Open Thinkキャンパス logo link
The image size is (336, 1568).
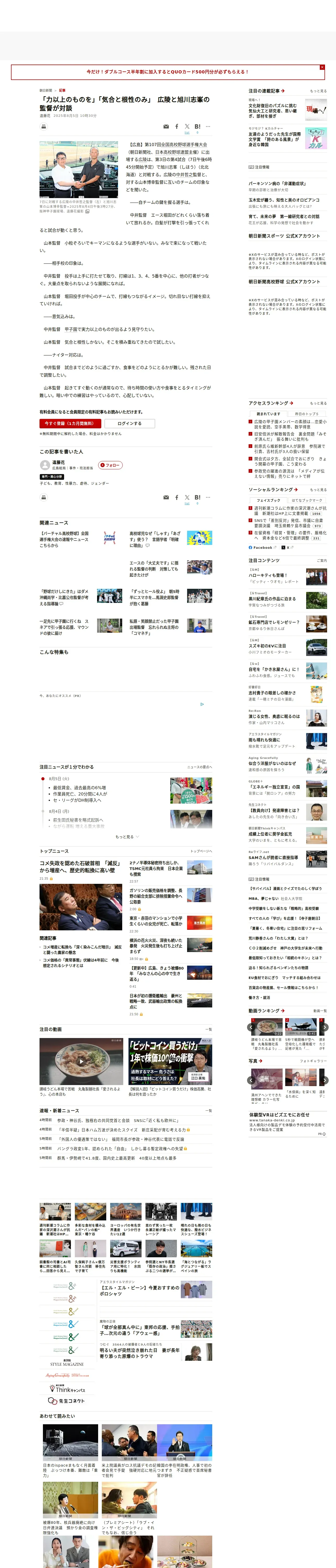tap(67, 1389)
